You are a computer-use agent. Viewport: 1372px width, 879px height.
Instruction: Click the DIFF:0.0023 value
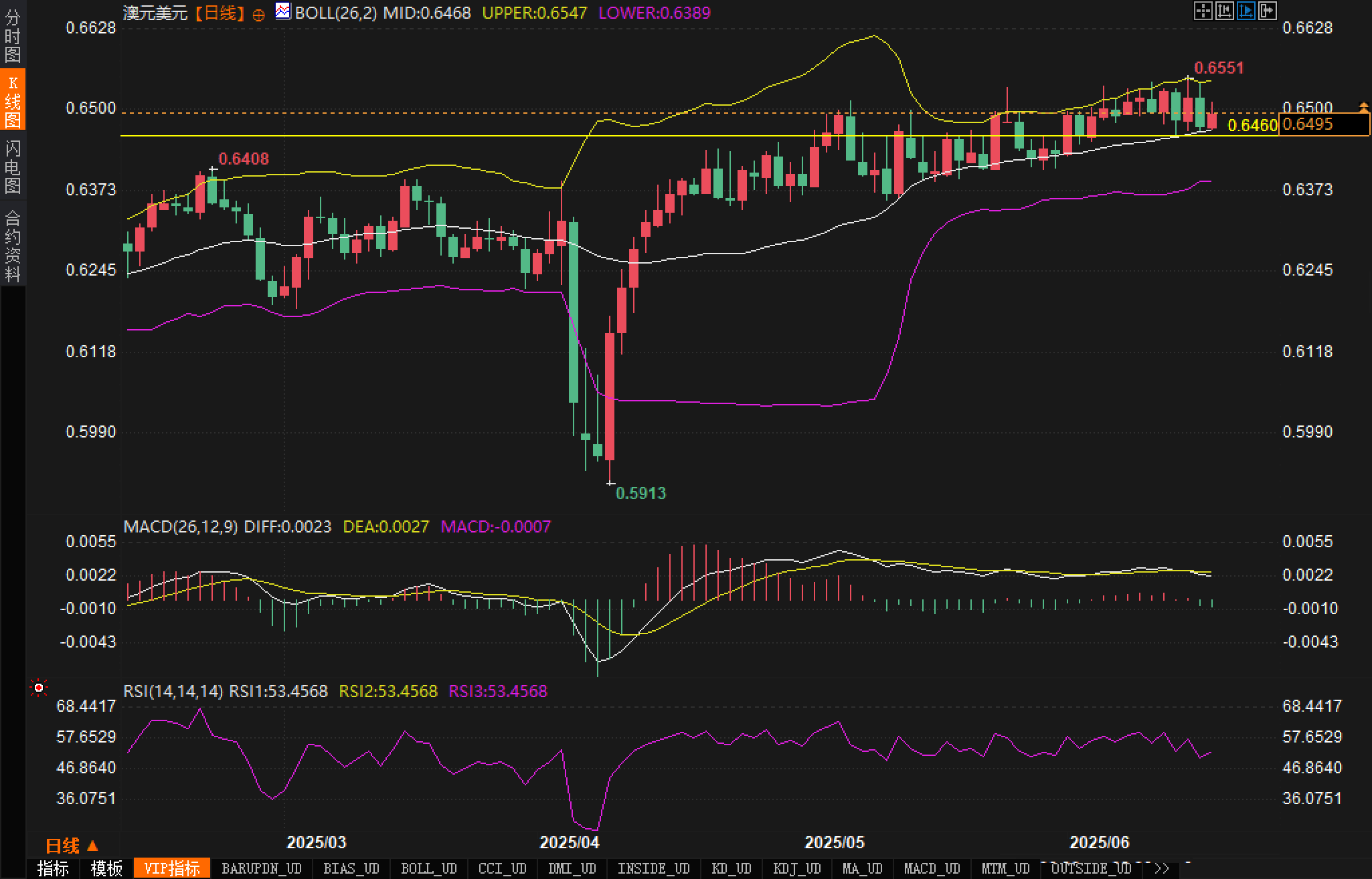(288, 526)
